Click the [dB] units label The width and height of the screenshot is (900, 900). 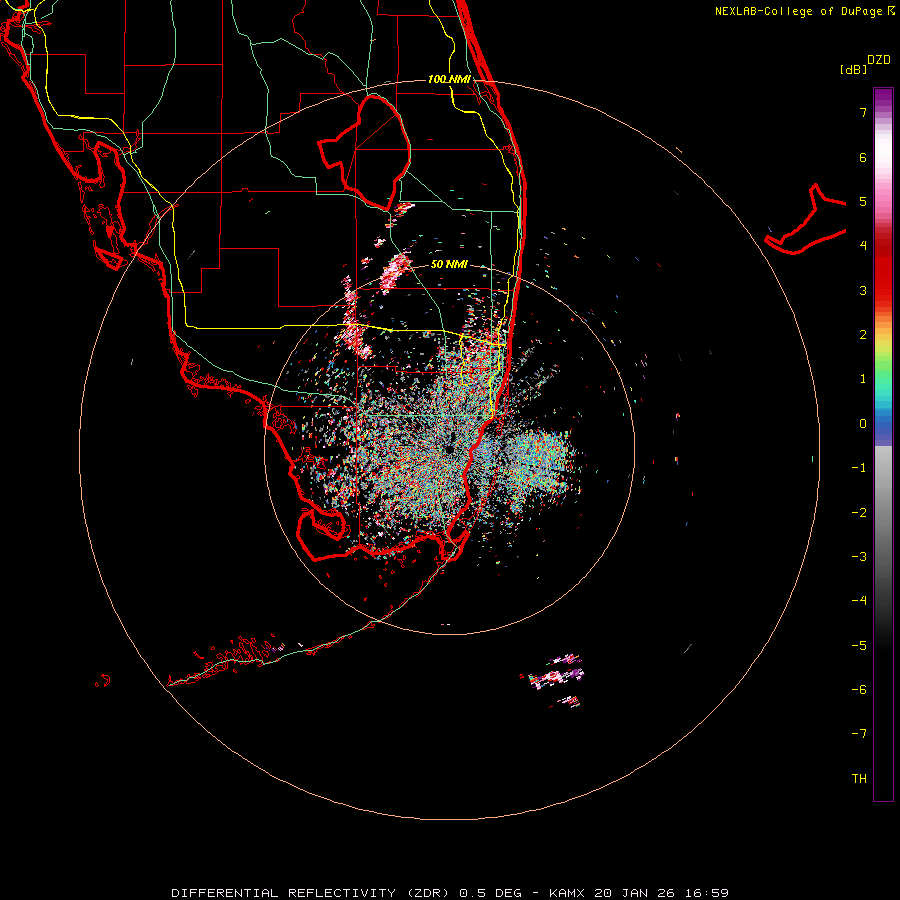tap(854, 69)
